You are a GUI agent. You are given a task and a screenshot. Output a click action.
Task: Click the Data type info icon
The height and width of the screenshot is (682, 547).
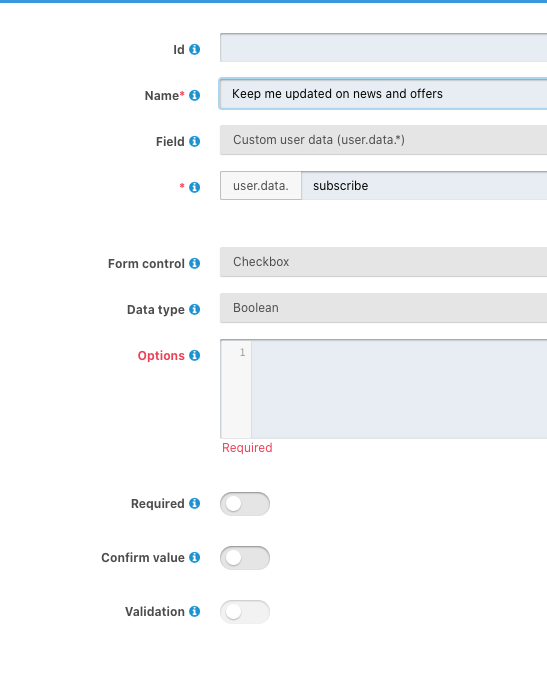[x=194, y=309]
